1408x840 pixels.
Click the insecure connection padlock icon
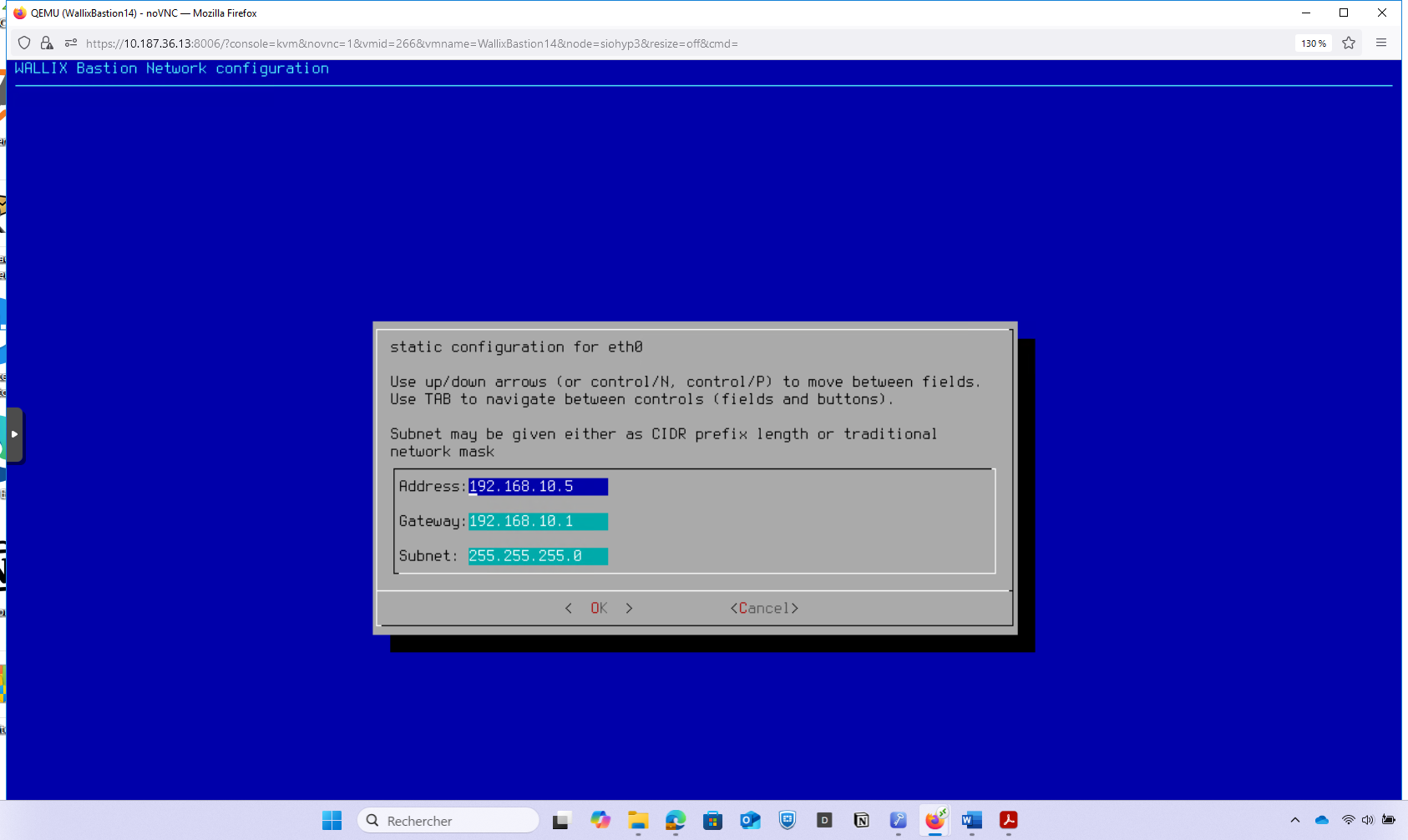(x=47, y=43)
